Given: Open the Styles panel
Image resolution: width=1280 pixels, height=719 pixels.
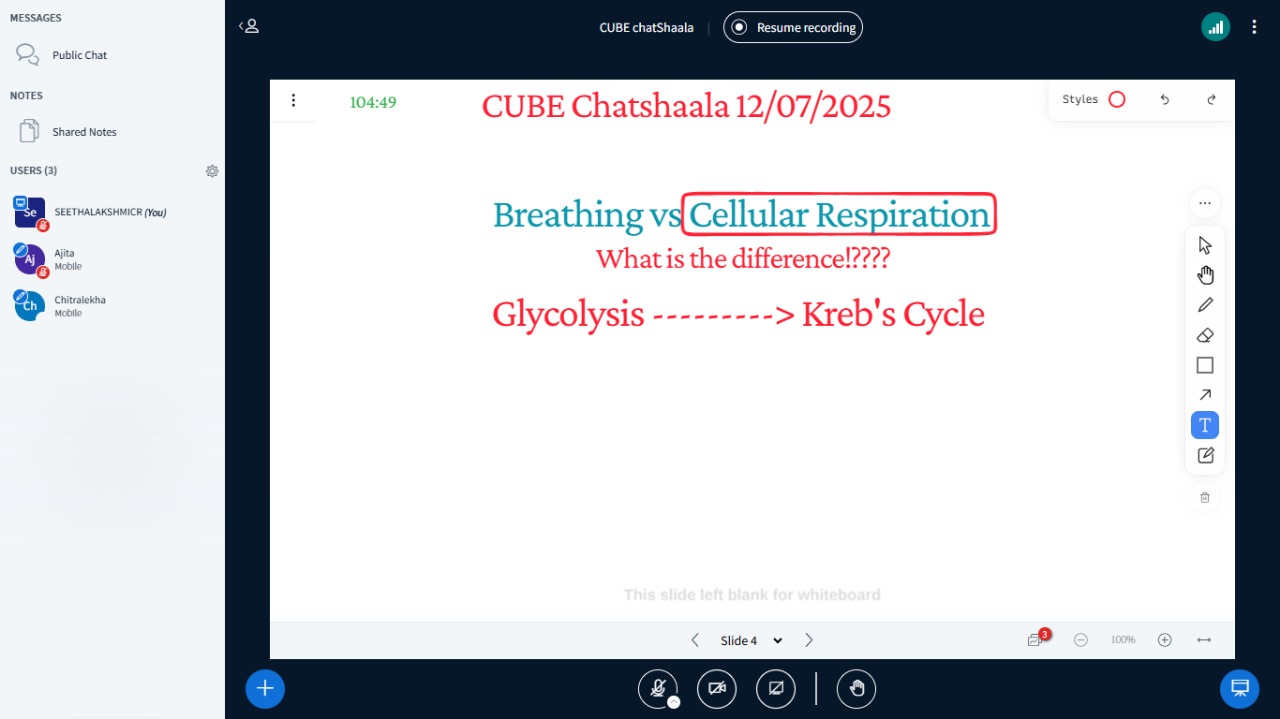Looking at the screenshot, I should pos(1093,99).
